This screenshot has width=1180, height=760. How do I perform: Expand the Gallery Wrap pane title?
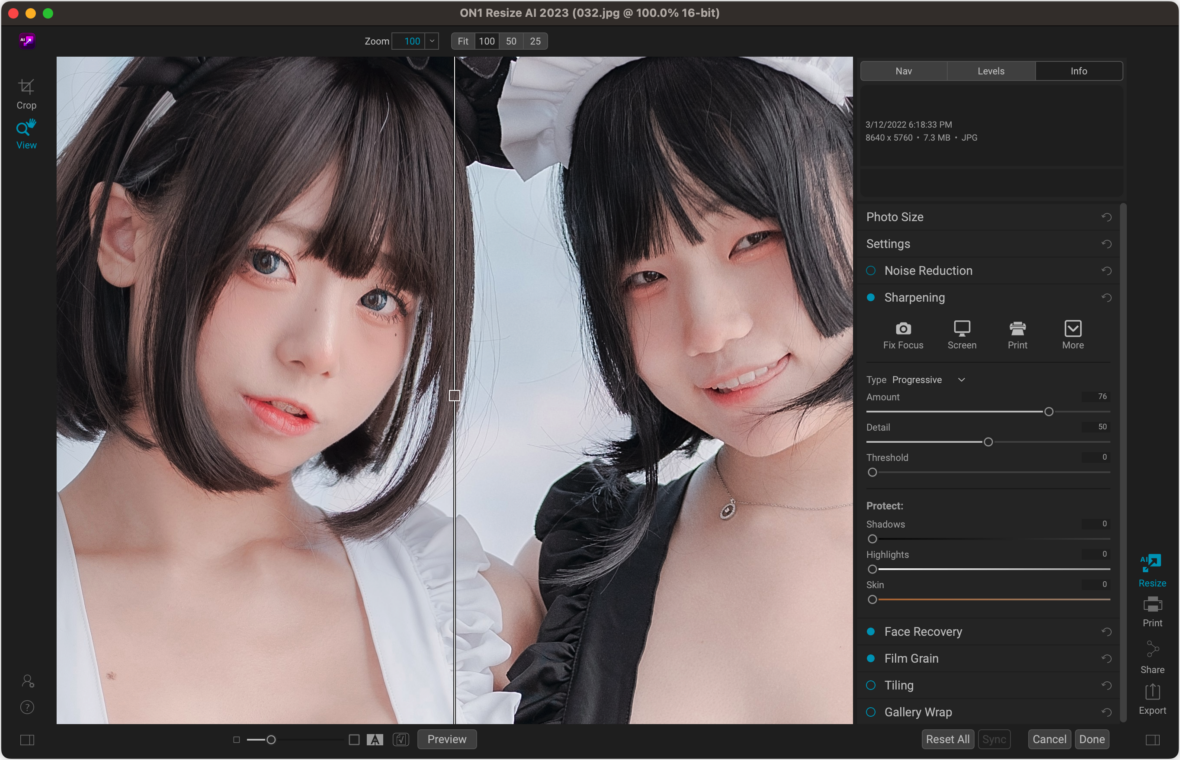(x=918, y=712)
